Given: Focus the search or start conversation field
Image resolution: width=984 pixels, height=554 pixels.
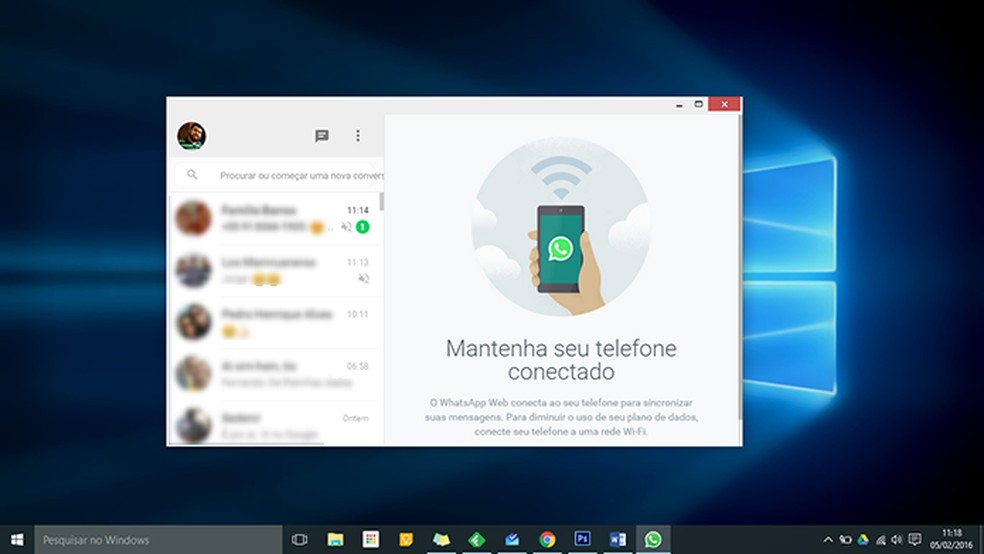Looking at the screenshot, I should tap(279, 175).
